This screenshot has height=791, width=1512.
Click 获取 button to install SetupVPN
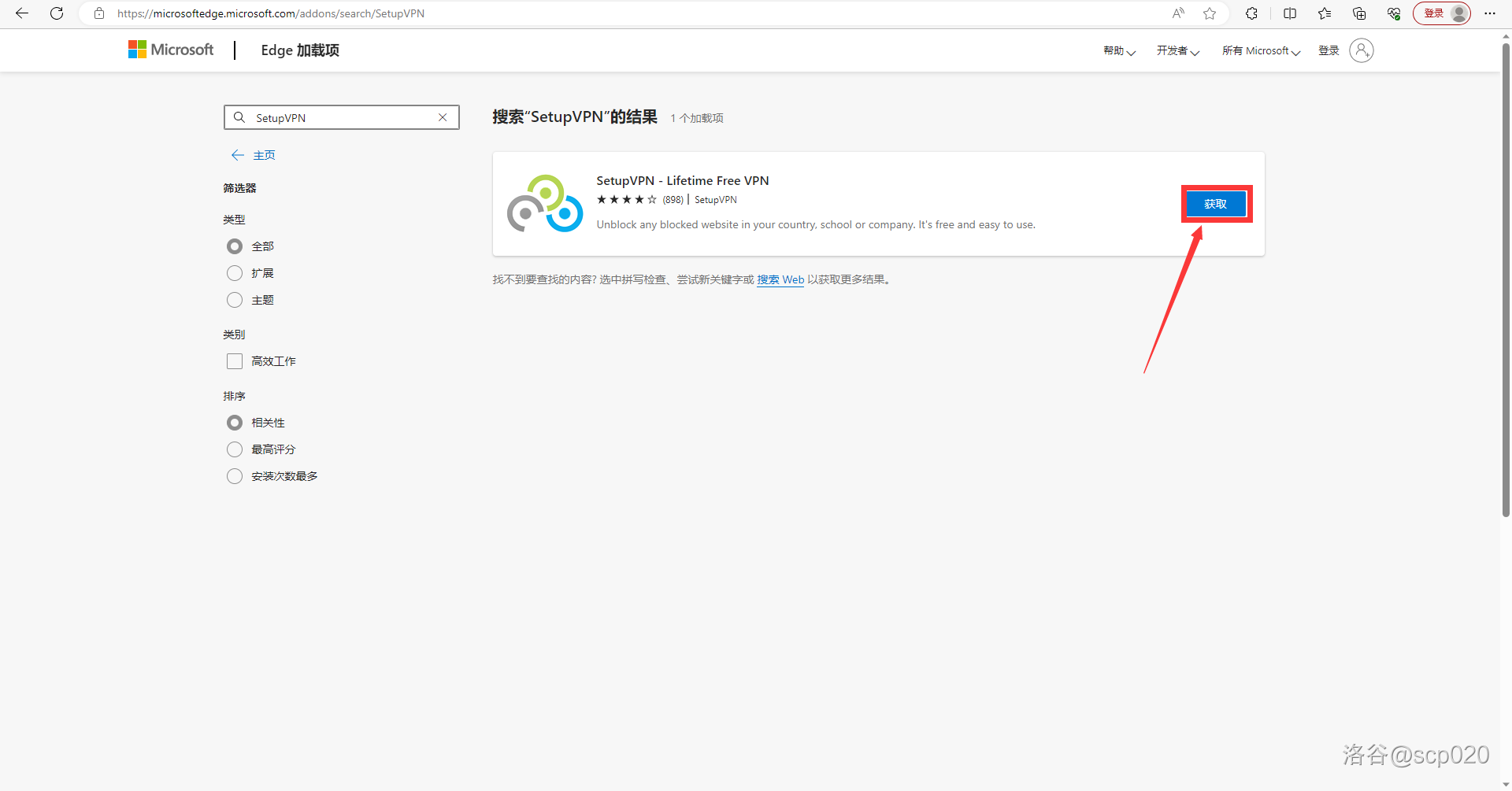coord(1216,204)
